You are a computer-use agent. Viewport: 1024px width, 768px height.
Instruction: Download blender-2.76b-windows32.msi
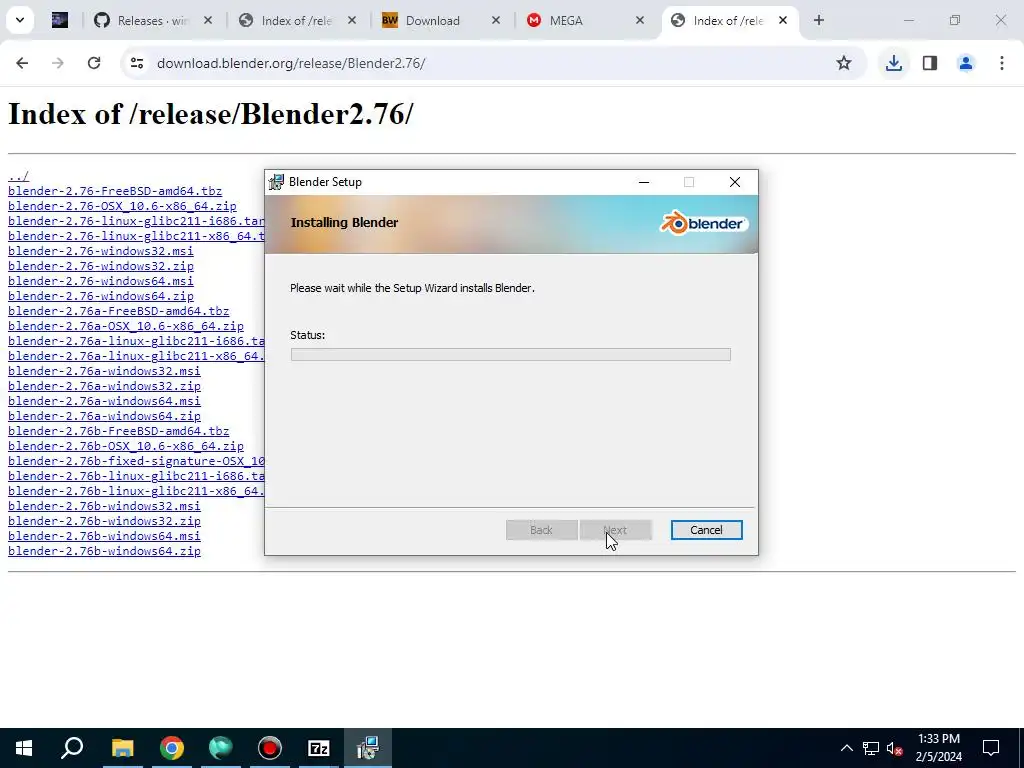(104, 506)
